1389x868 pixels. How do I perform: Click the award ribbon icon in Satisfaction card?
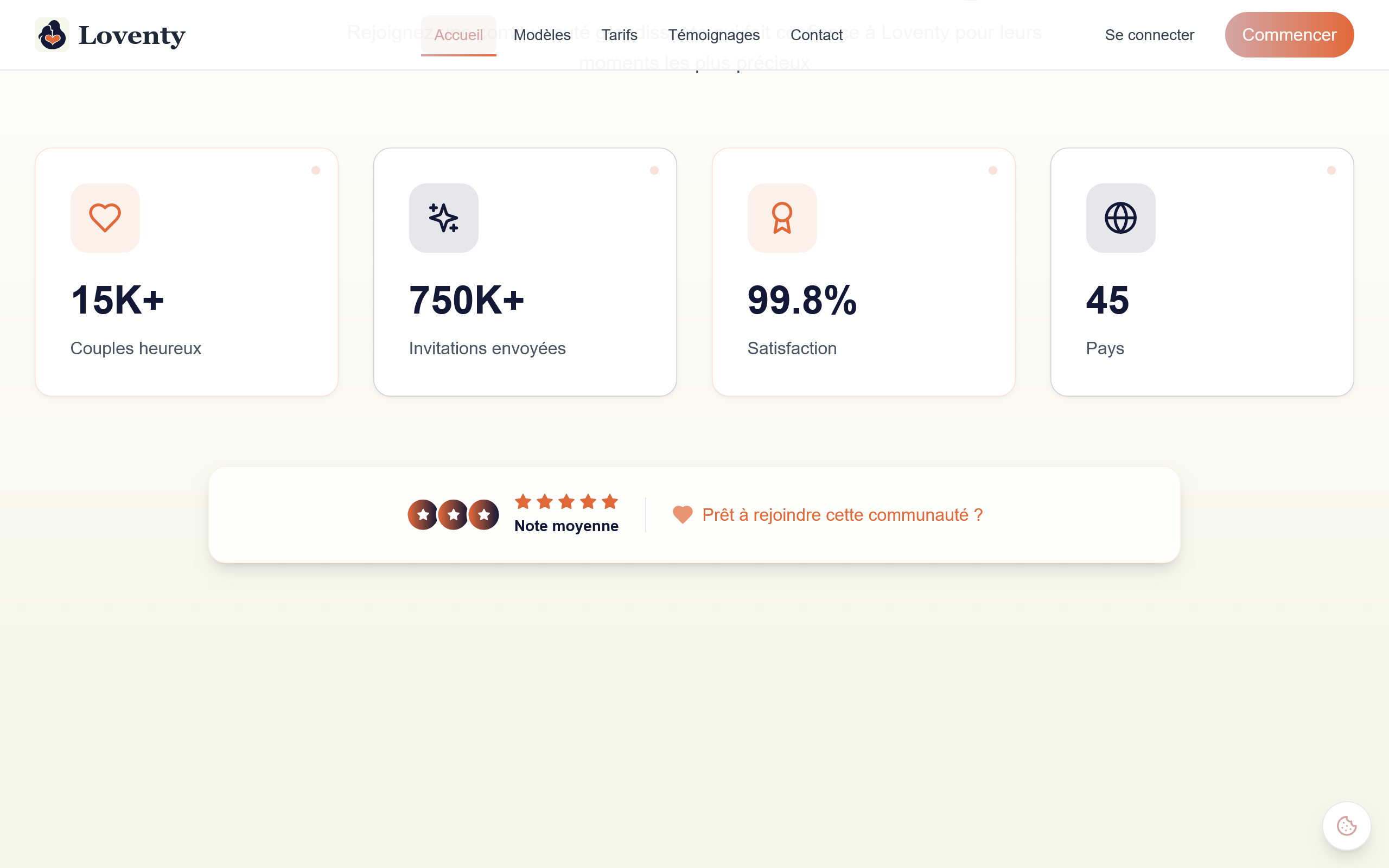[x=782, y=218]
